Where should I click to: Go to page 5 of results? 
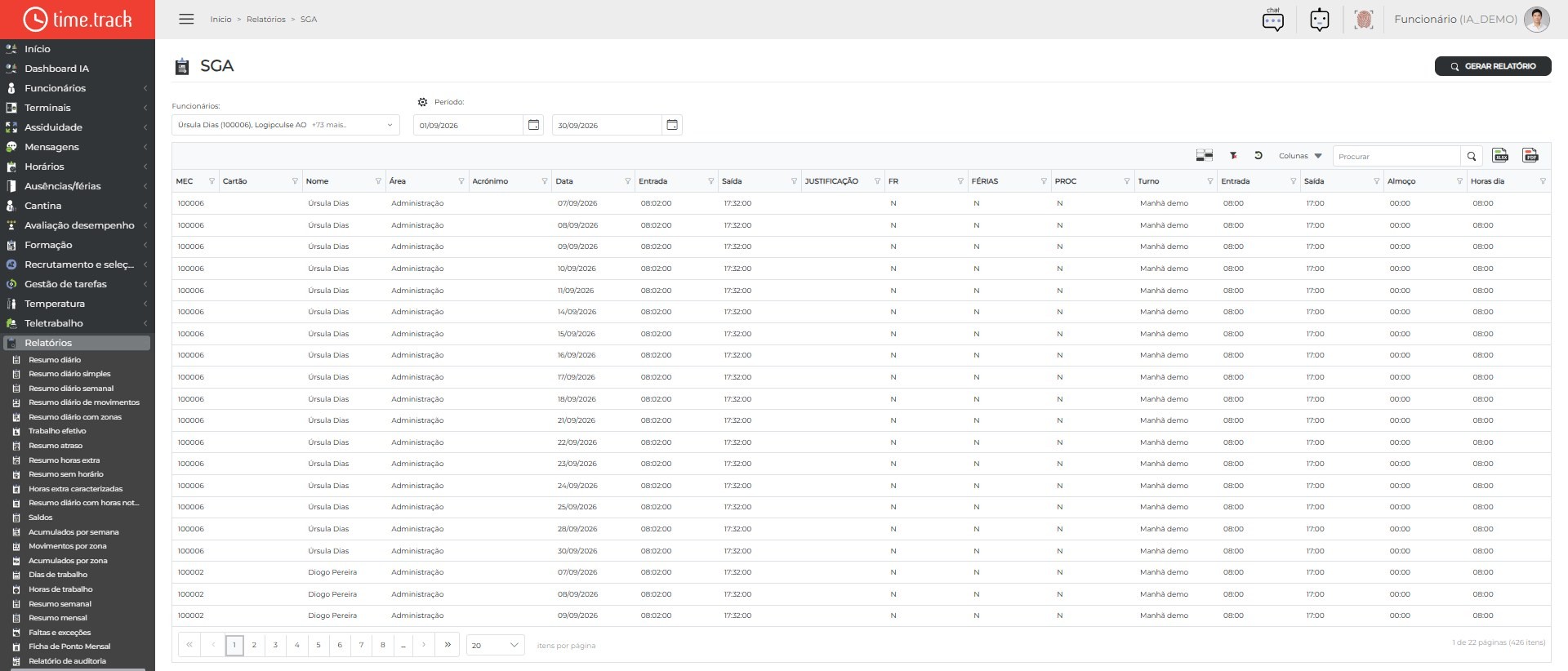(x=318, y=645)
